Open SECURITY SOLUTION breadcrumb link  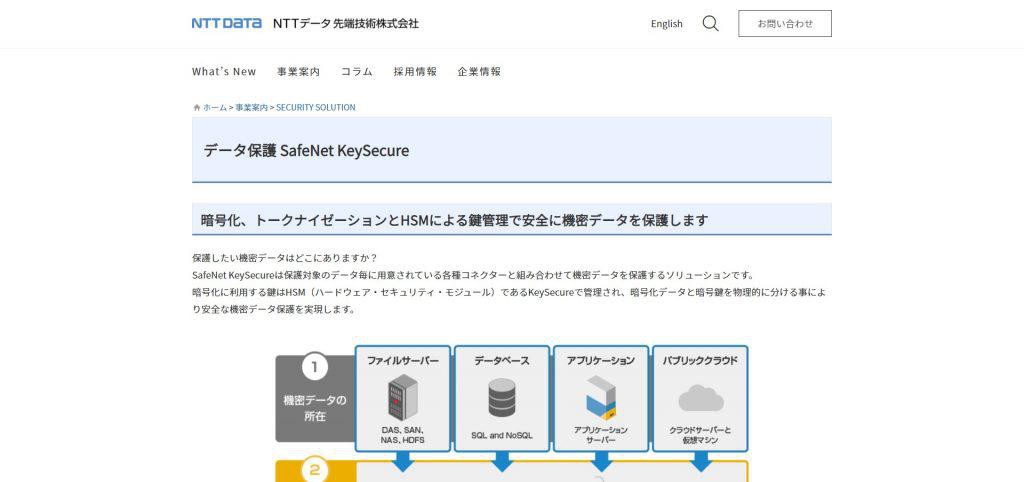click(316, 108)
